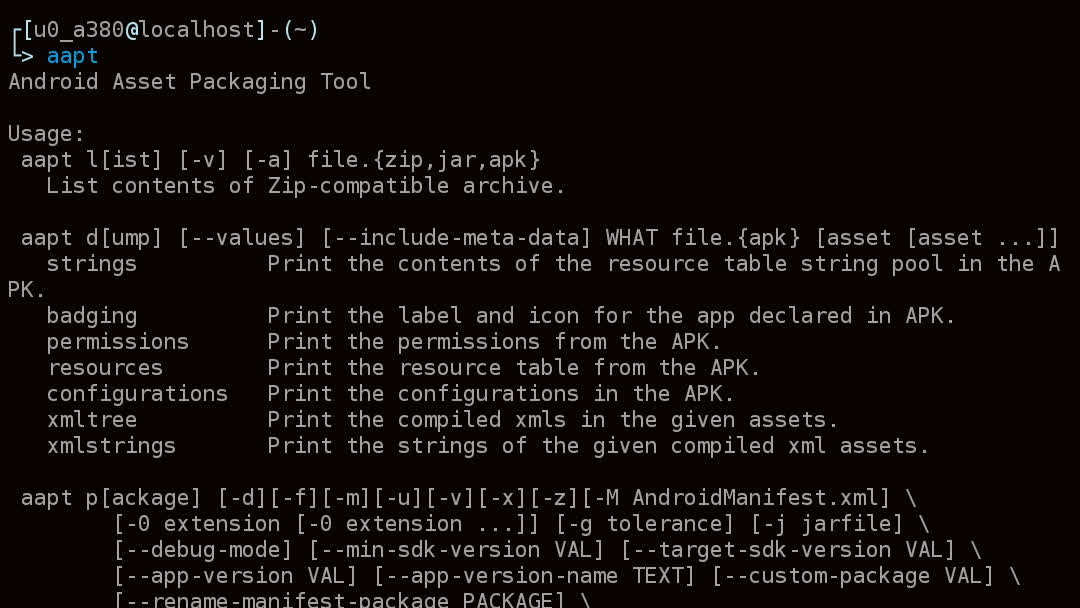Click the --debug-mode option
The height and width of the screenshot is (608, 1080).
(x=203, y=550)
